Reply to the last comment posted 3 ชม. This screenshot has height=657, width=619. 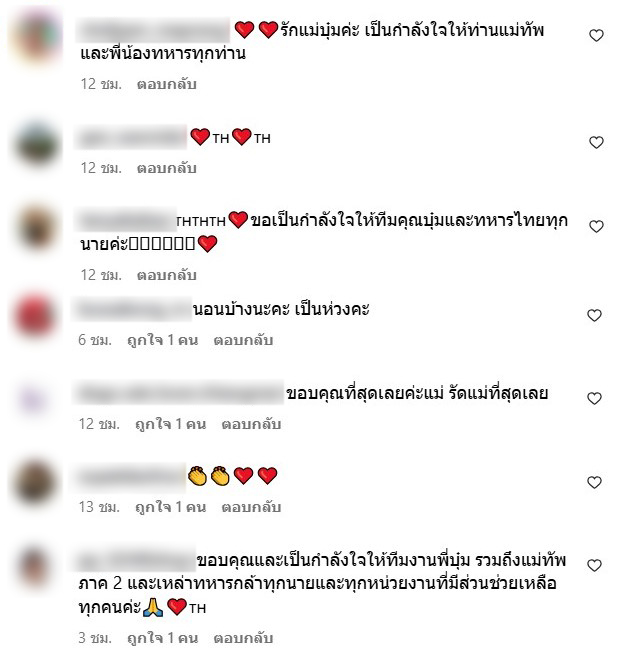243,638
